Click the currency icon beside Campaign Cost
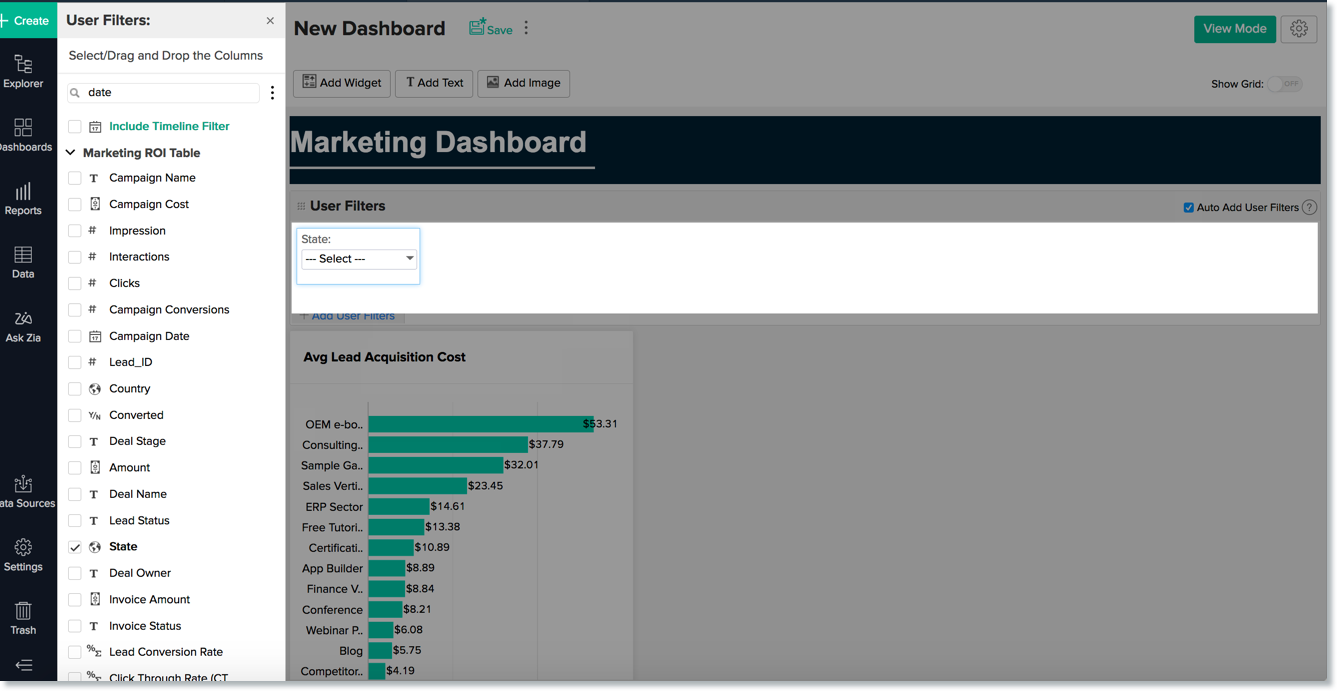 point(95,204)
